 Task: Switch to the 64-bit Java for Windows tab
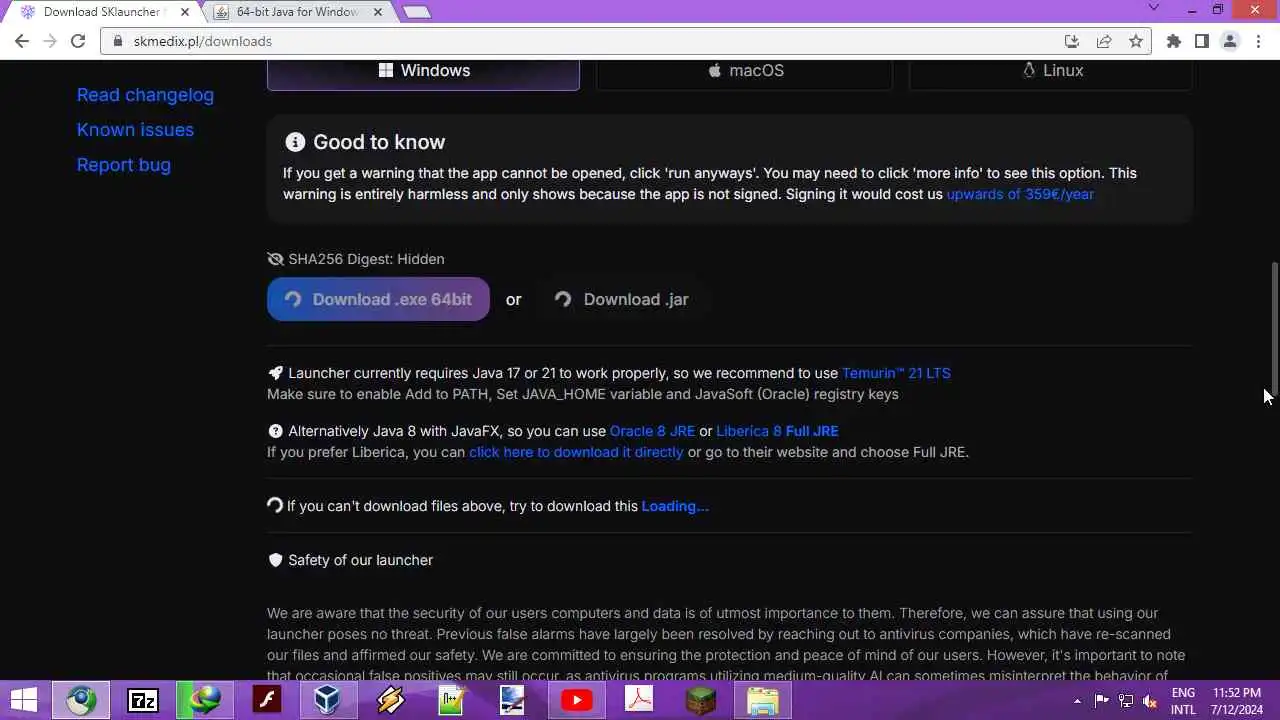298,12
